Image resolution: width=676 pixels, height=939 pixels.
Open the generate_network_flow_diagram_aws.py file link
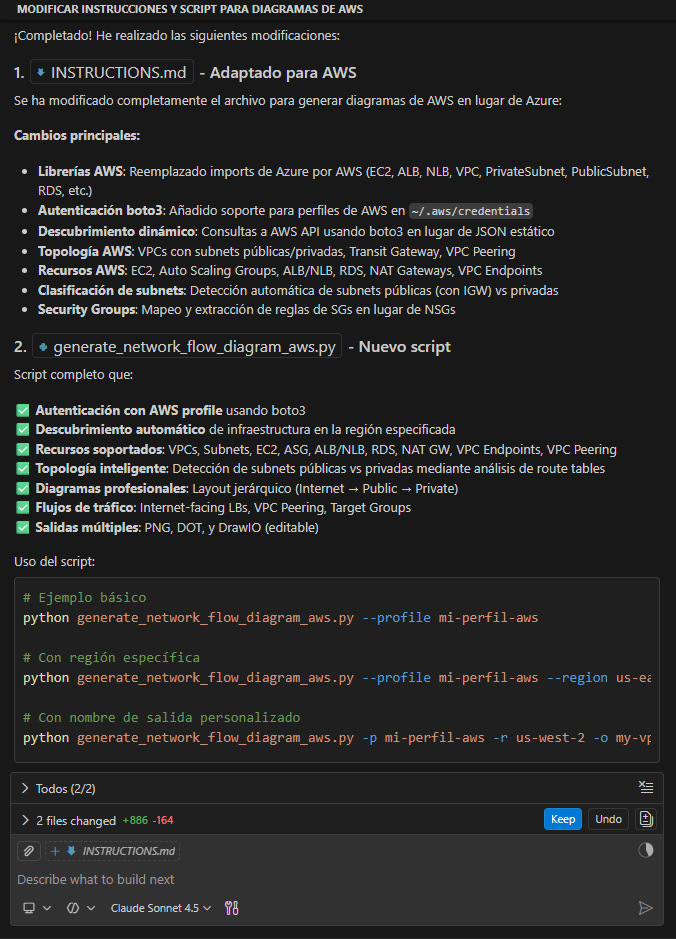pyautogui.click(x=186, y=347)
